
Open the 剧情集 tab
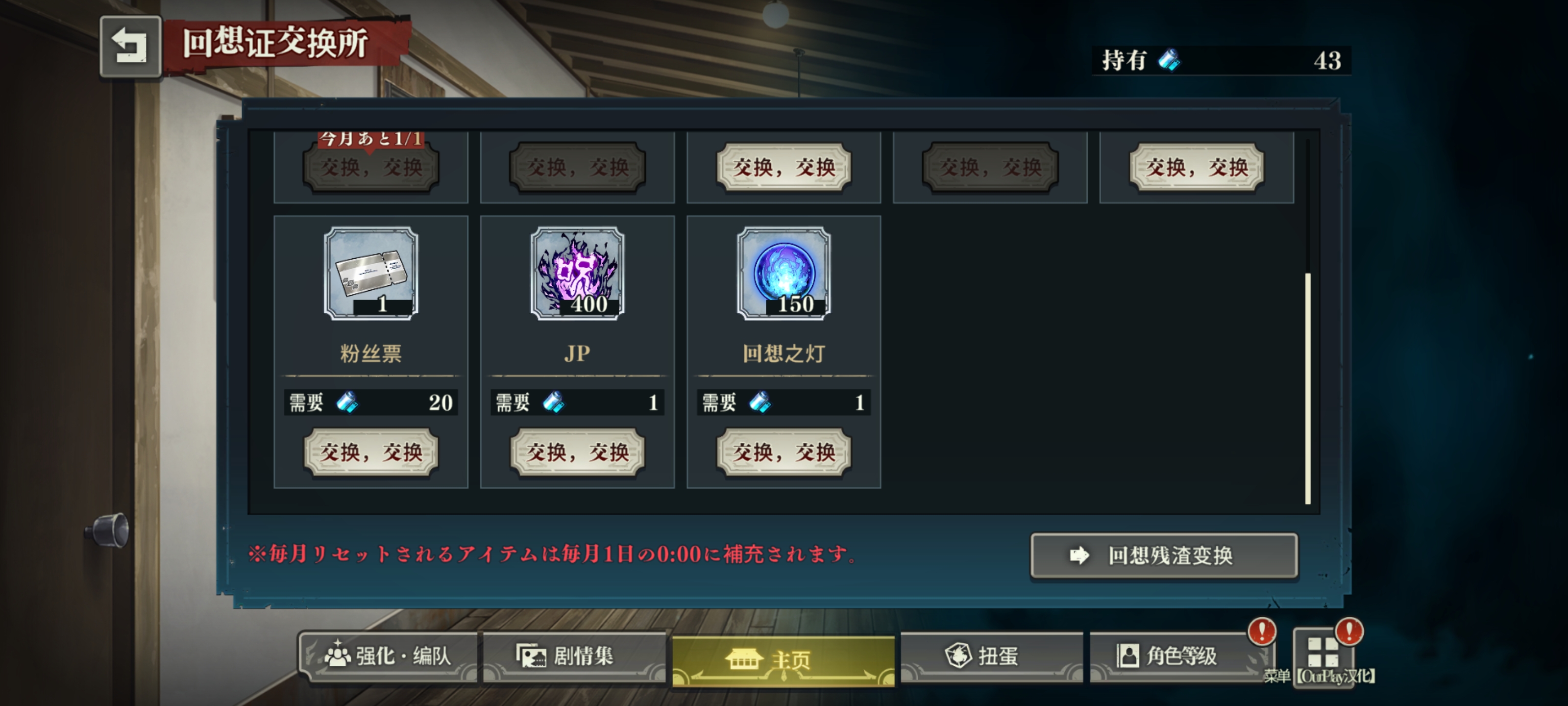574,656
